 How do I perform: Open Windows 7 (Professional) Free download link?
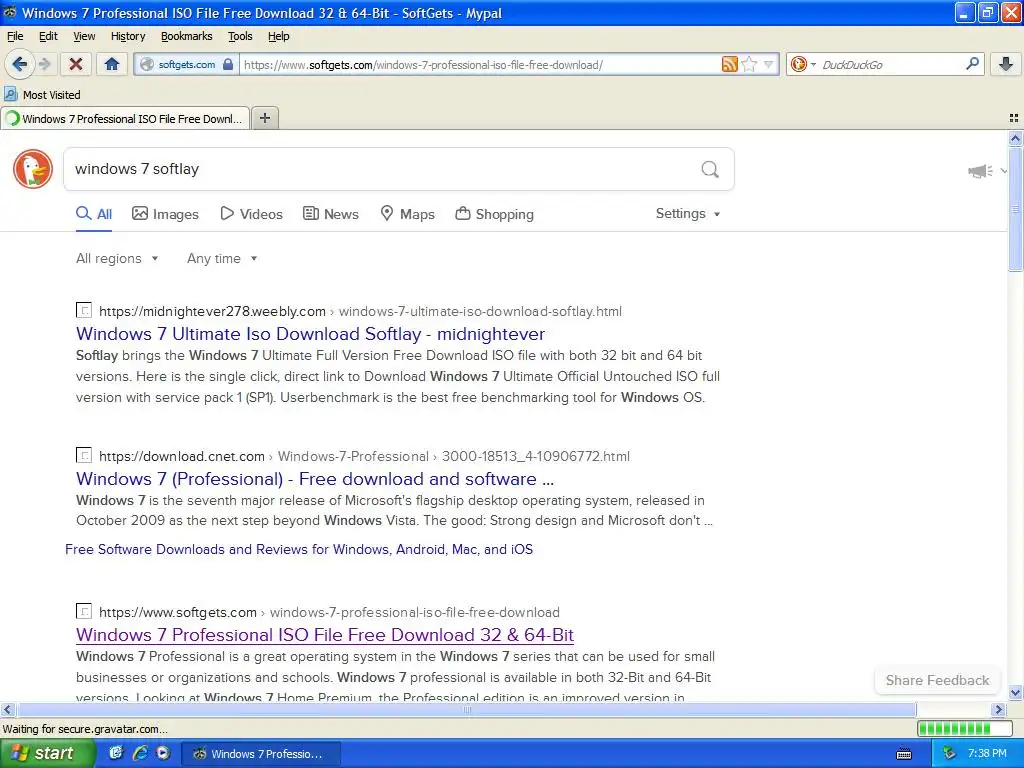click(x=315, y=479)
